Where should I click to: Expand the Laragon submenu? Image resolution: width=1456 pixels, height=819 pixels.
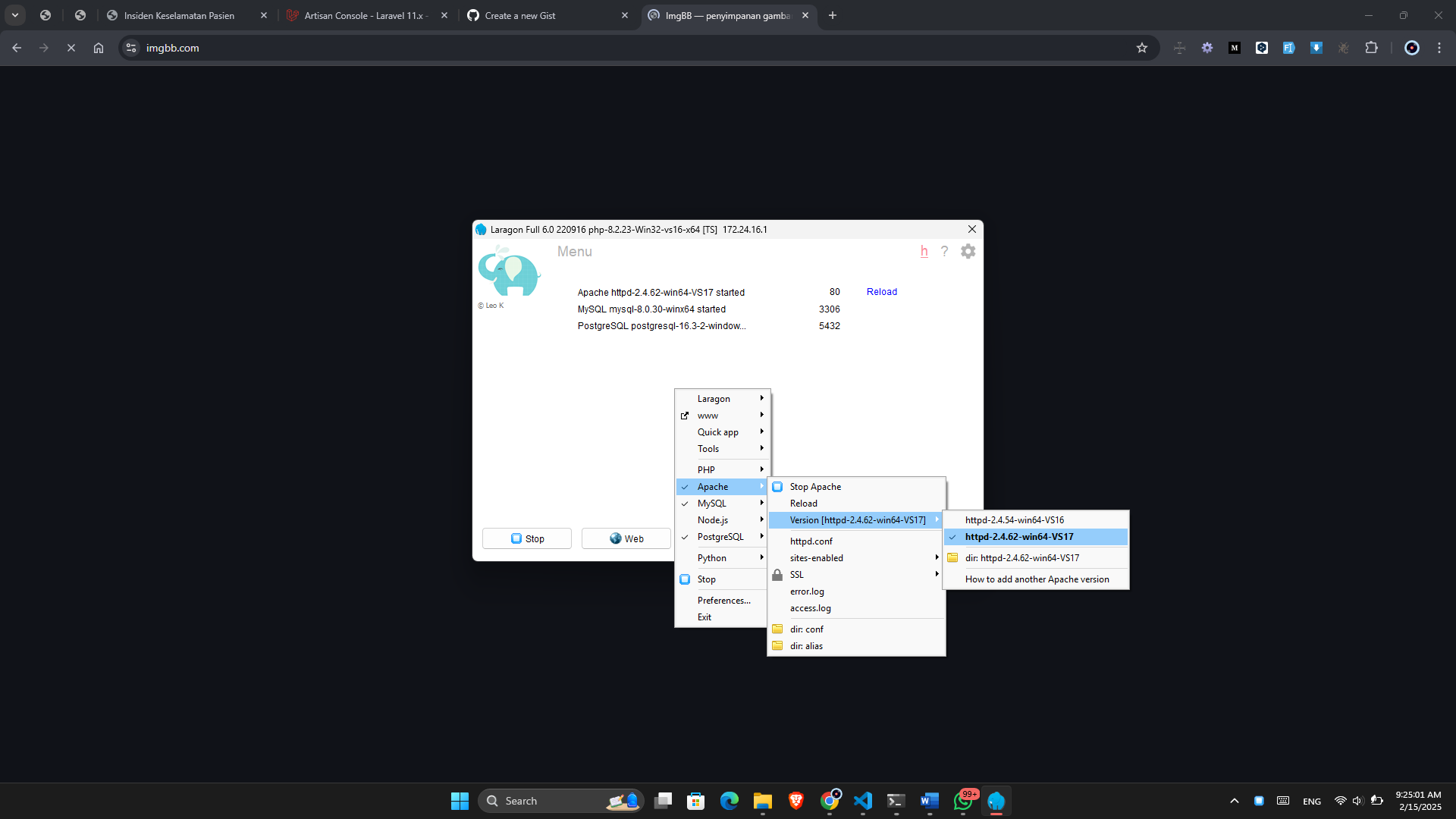coord(721,399)
